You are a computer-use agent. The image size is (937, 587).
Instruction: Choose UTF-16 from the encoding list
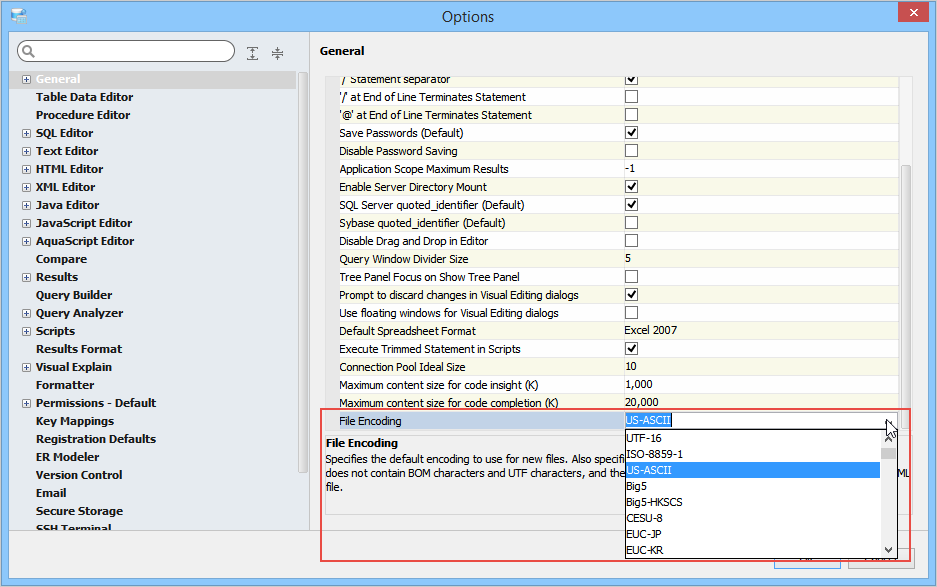click(644, 438)
